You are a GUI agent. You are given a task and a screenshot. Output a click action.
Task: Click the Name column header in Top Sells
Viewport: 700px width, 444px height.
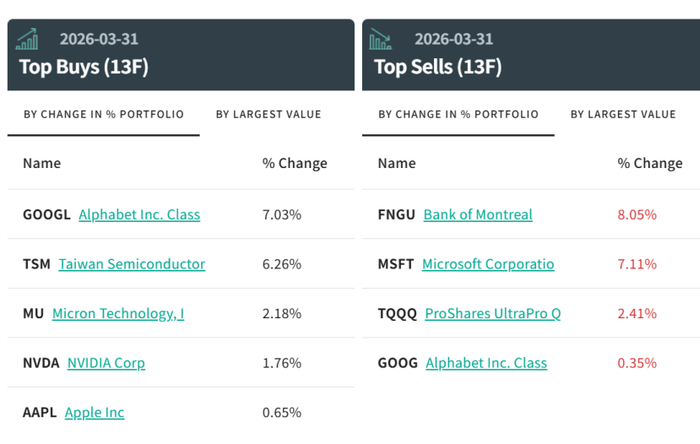[x=397, y=163]
